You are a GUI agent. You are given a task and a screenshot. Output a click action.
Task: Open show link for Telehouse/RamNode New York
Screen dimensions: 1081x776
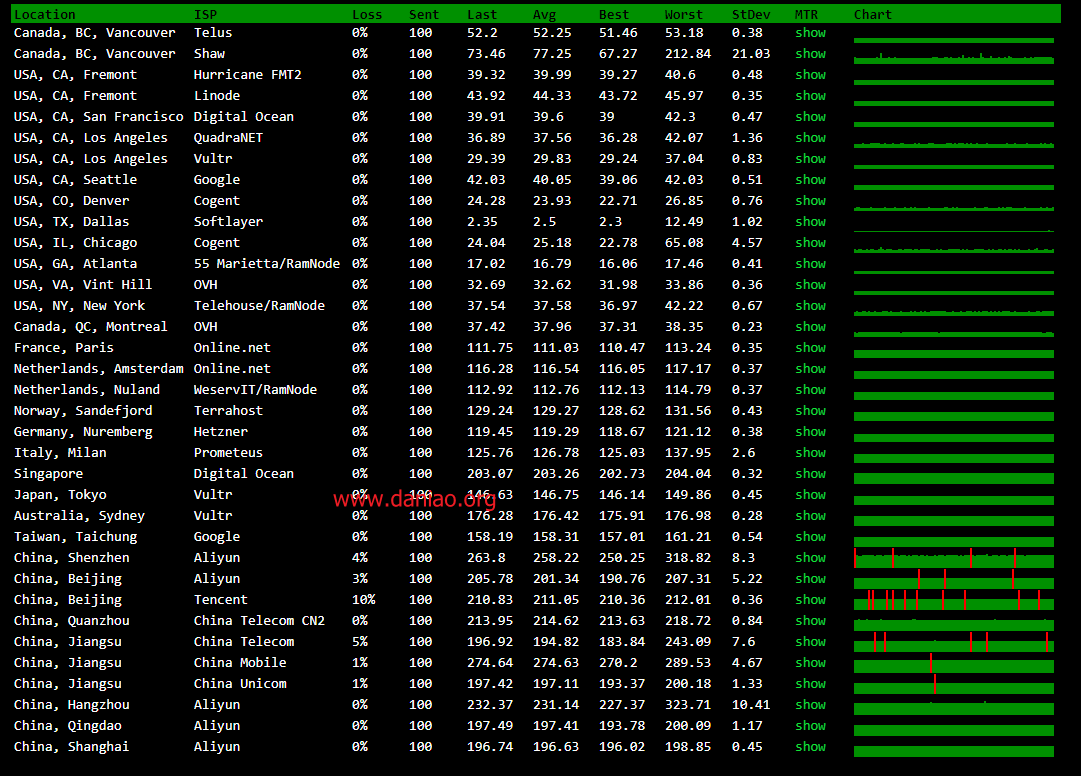pos(810,306)
